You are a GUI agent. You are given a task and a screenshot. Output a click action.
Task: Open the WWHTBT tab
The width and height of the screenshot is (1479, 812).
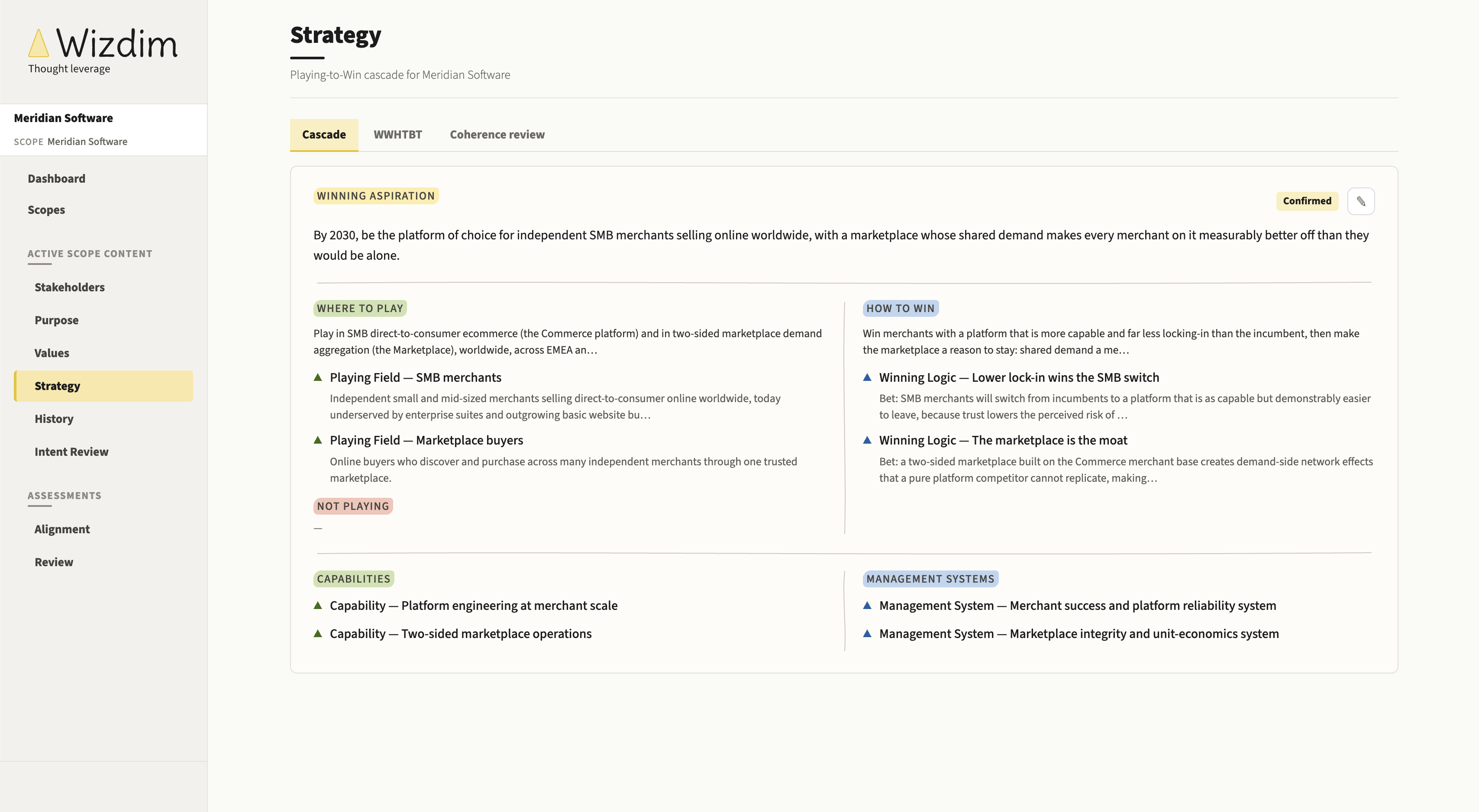397,134
